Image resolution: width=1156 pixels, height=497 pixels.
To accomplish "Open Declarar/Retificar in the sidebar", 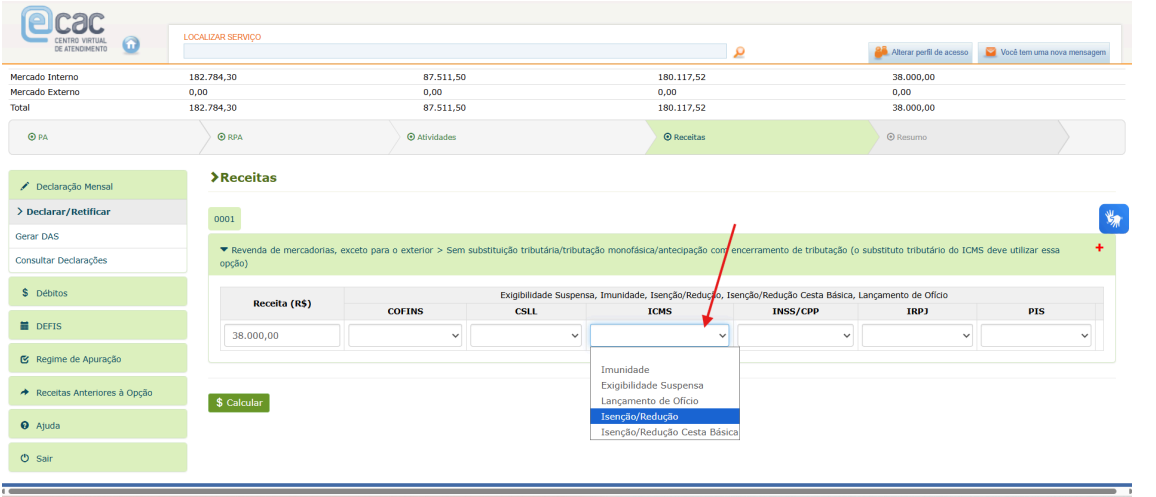I will (97, 212).
